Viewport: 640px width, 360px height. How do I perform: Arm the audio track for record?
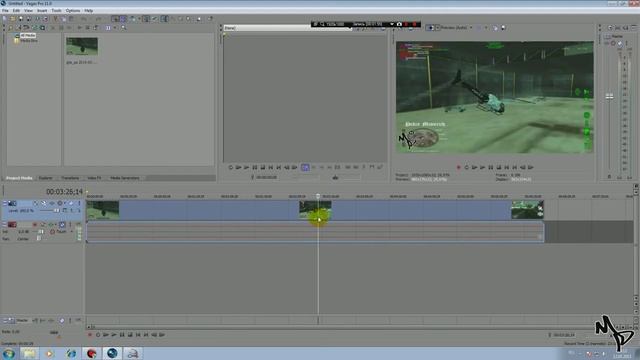pos(35,224)
